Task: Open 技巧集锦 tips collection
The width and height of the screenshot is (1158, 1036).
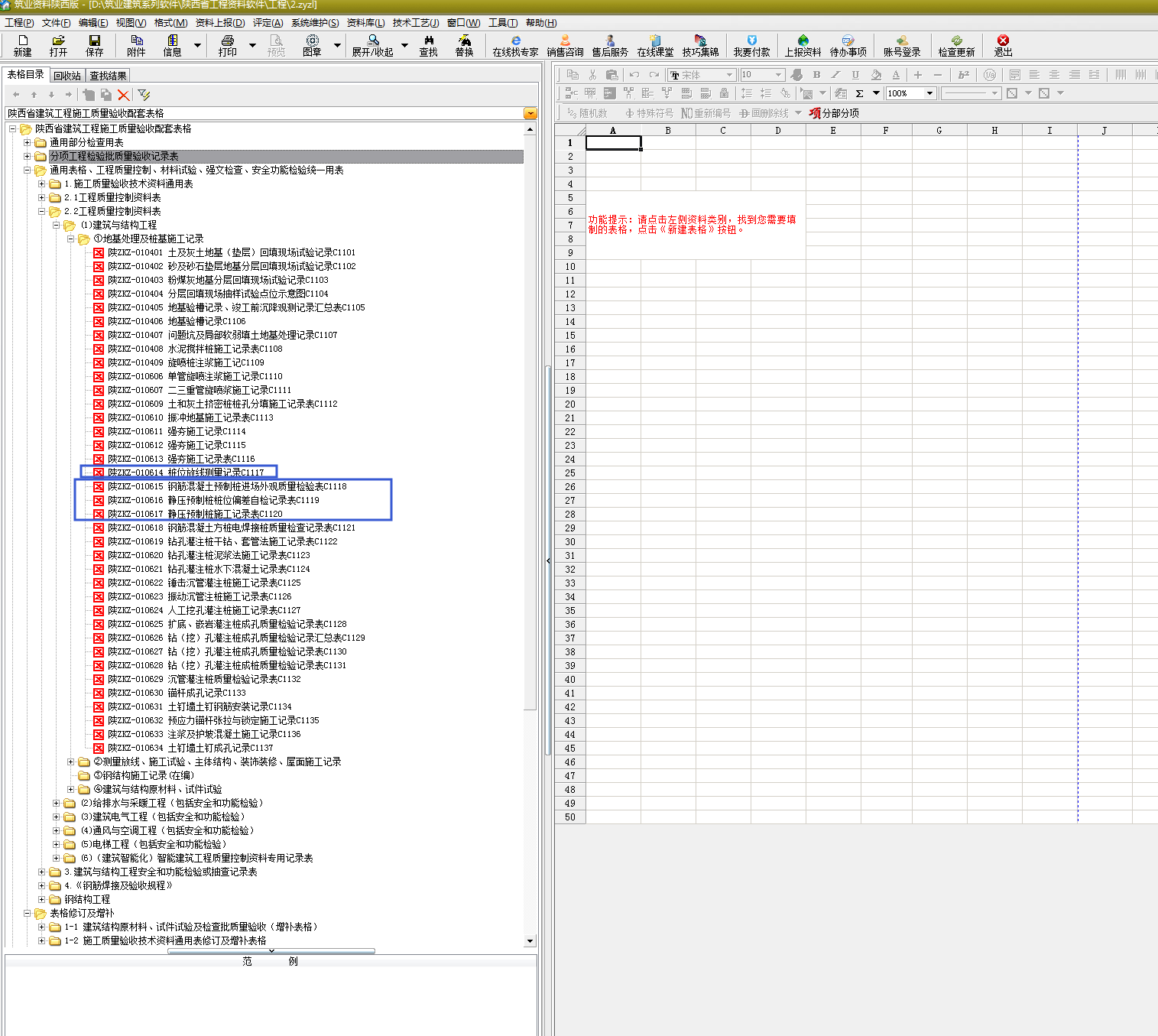Action: click(701, 46)
